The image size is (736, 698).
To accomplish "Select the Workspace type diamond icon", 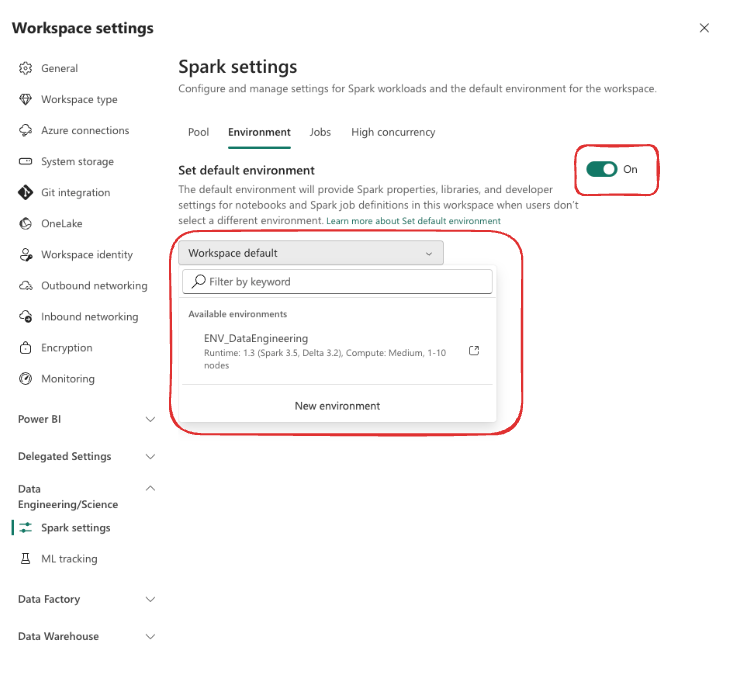I will coord(26,99).
